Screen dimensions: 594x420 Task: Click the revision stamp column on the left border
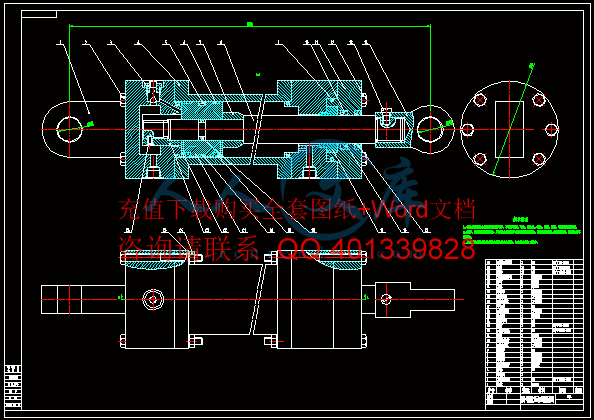[13, 387]
